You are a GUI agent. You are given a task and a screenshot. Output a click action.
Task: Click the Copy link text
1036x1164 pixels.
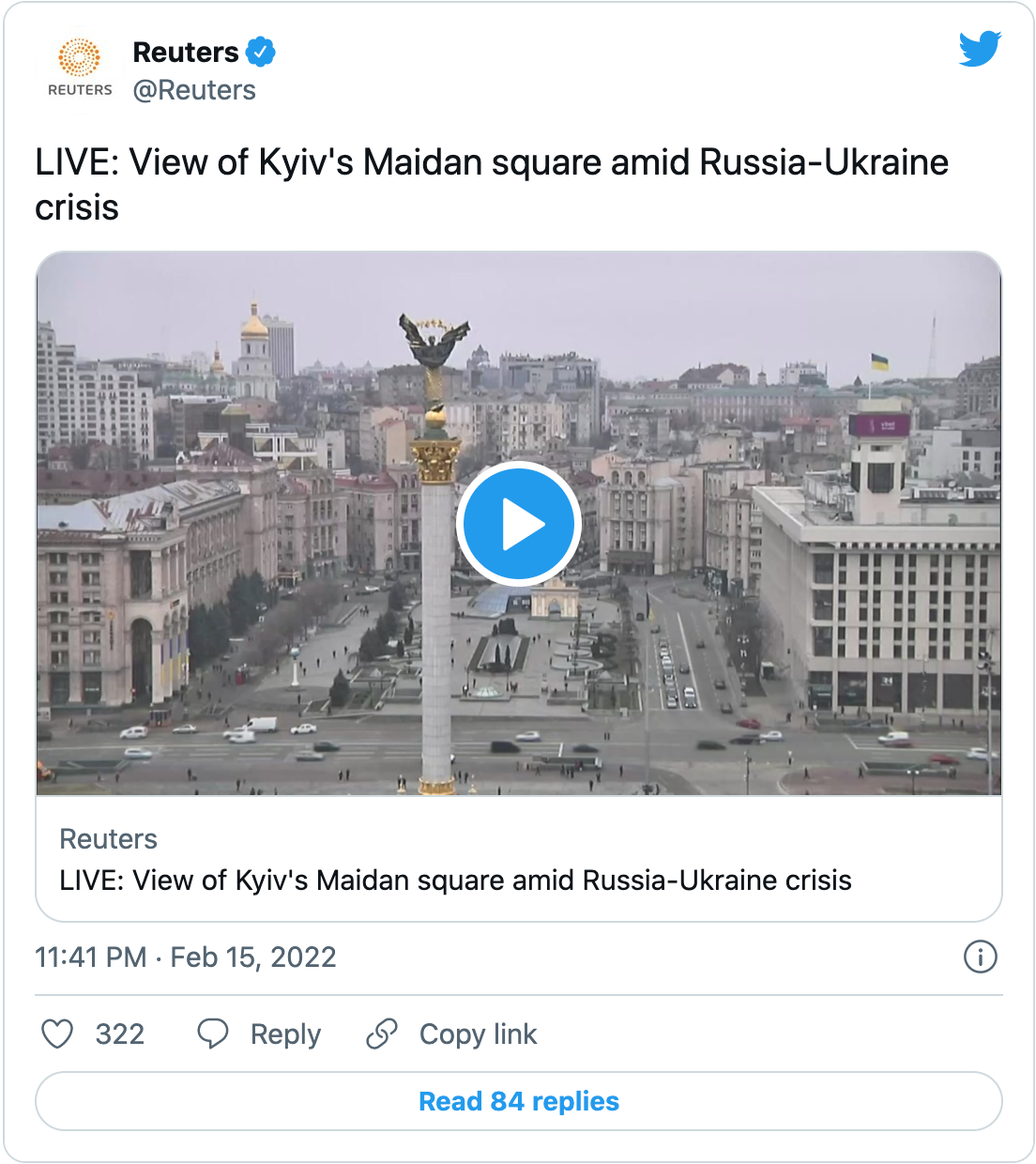[x=478, y=1034]
